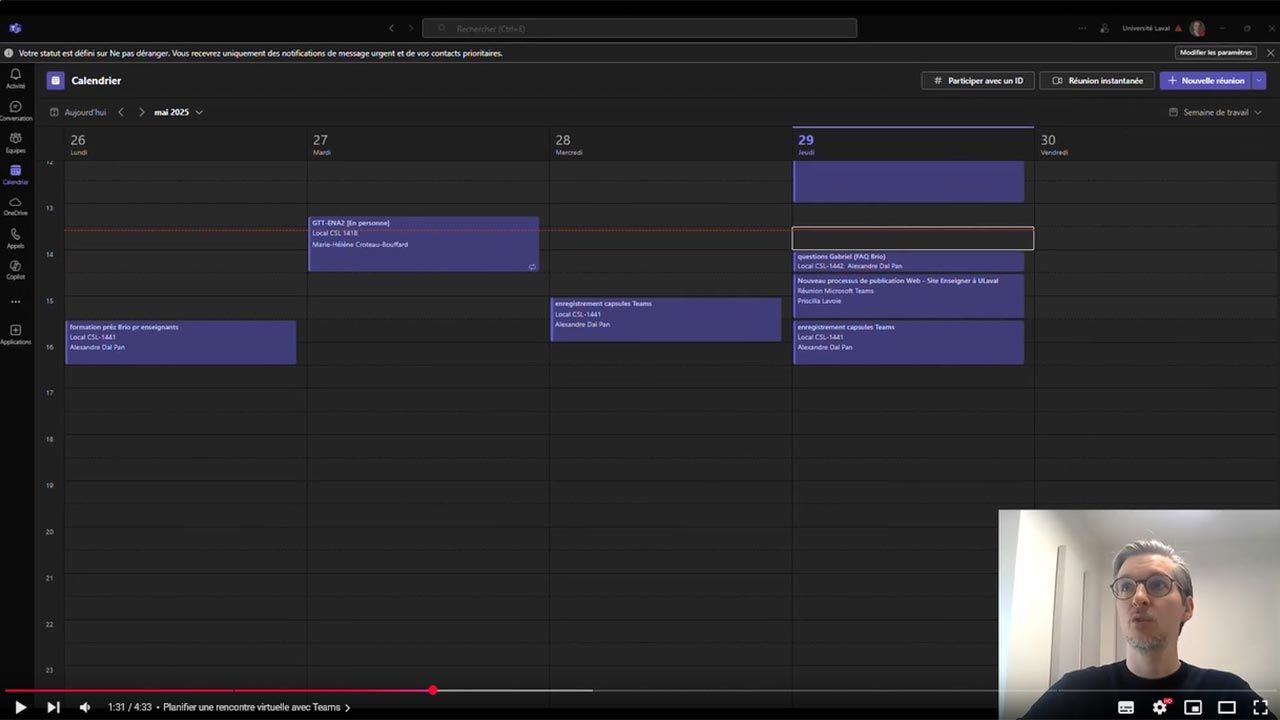Expand Nouvelle réunion options arrow
Image resolution: width=1280 pixels, height=720 pixels.
click(1259, 81)
